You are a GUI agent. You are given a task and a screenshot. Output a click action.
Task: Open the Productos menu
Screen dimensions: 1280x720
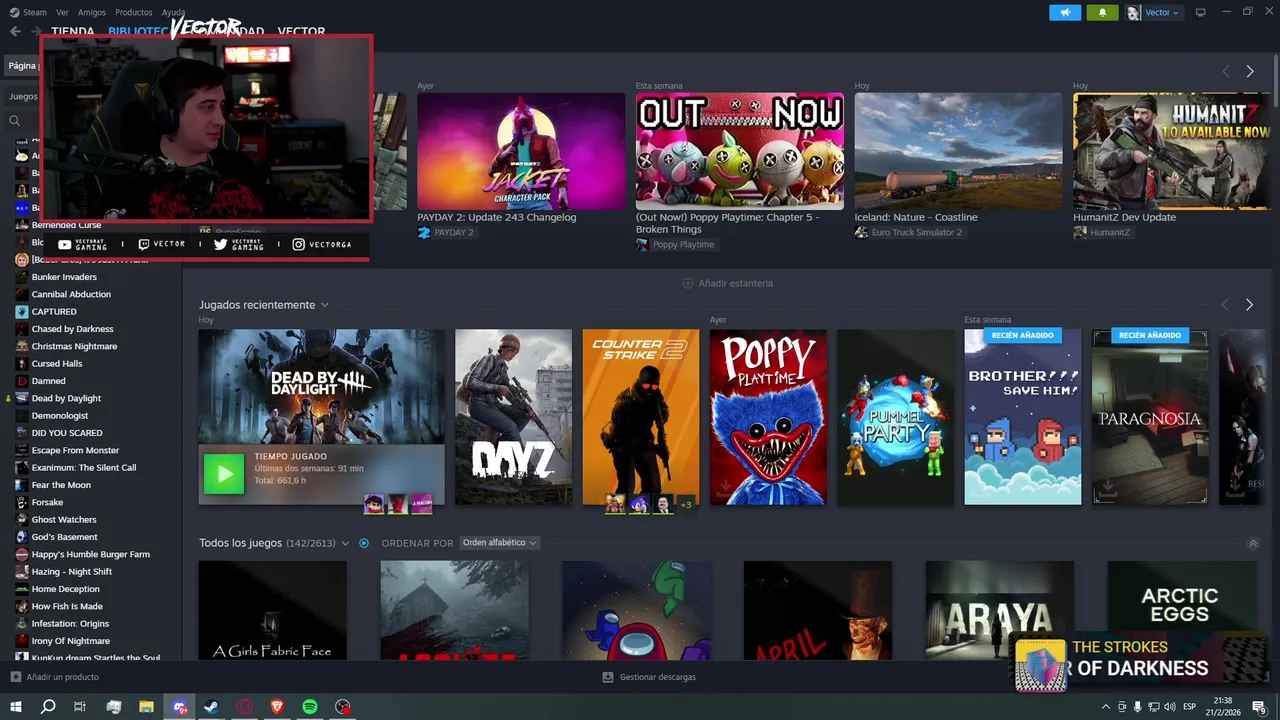(134, 12)
